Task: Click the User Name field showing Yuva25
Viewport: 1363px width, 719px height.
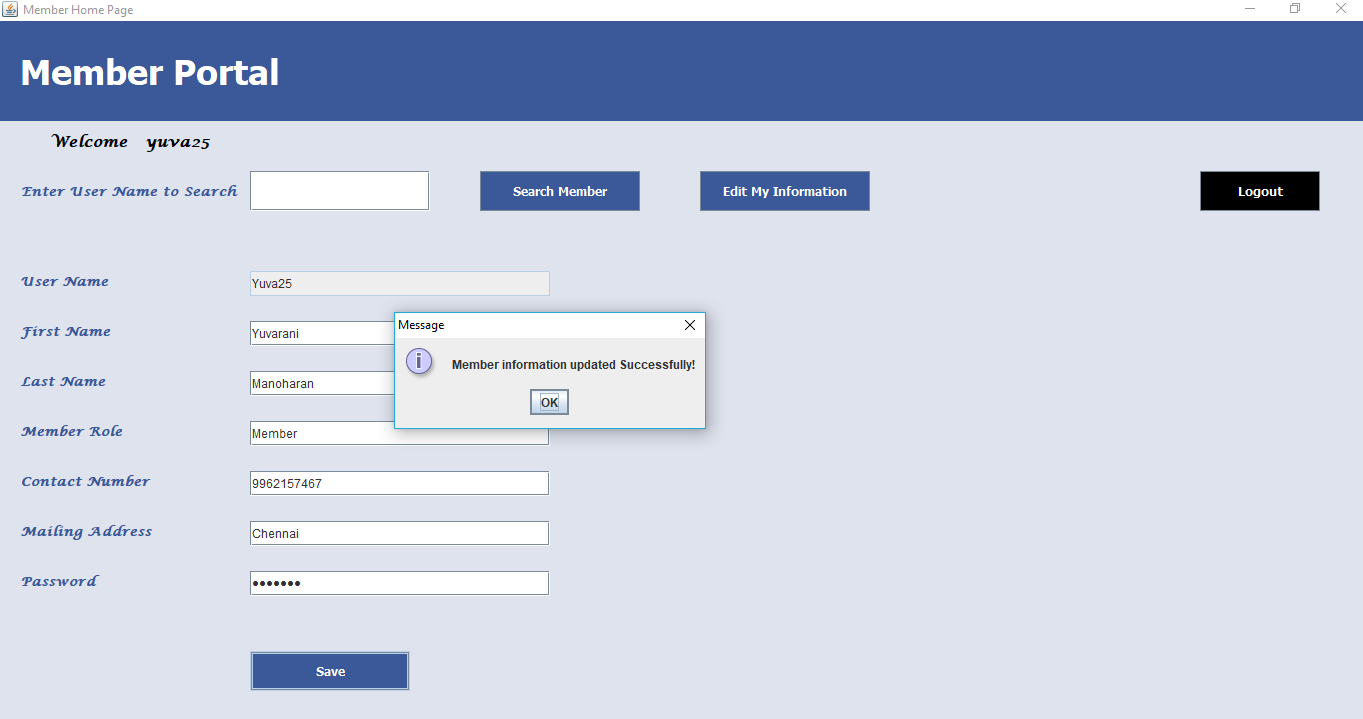Action: [x=399, y=284]
